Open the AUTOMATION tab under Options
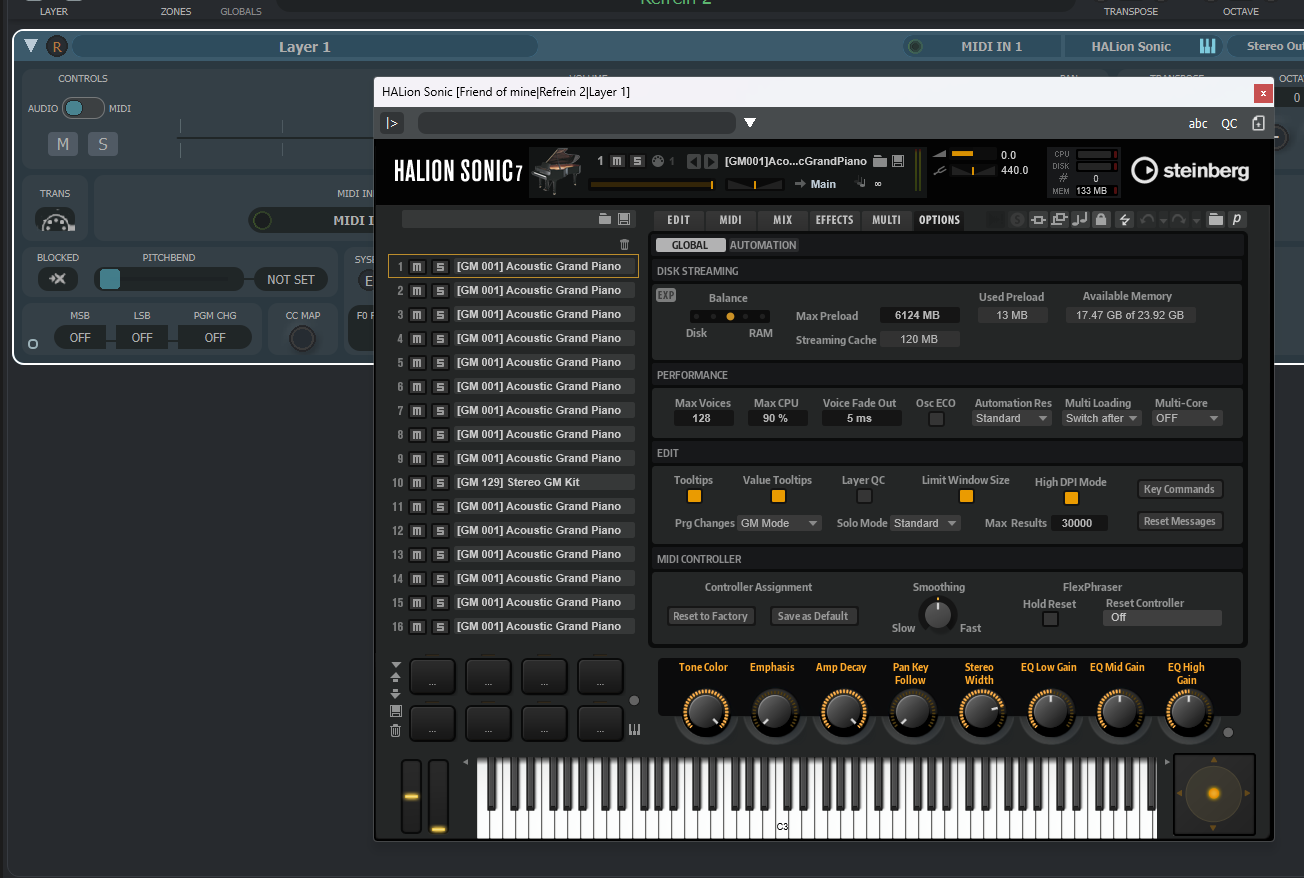Image resolution: width=1304 pixels, height=878 pixels. pos(763,244)
